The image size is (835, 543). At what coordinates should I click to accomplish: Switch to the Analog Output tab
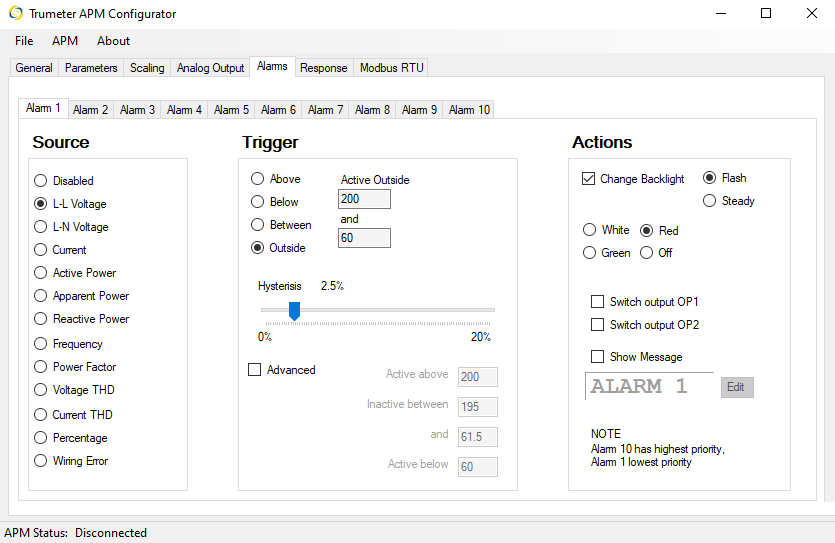210,68
